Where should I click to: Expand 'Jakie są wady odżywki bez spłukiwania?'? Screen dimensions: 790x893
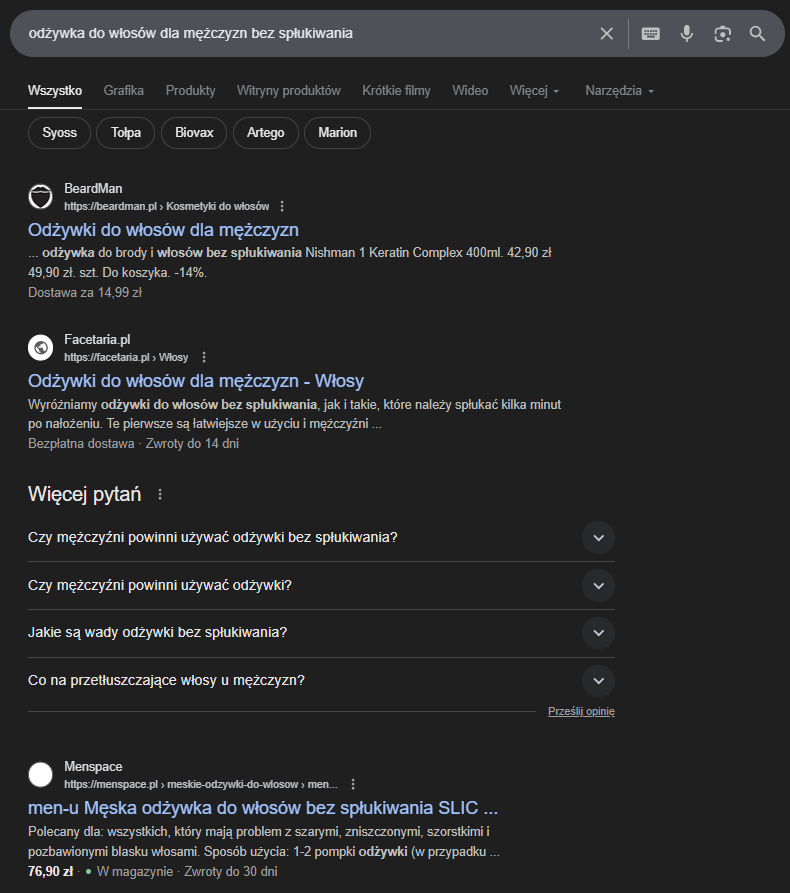(x=321, y=633)
